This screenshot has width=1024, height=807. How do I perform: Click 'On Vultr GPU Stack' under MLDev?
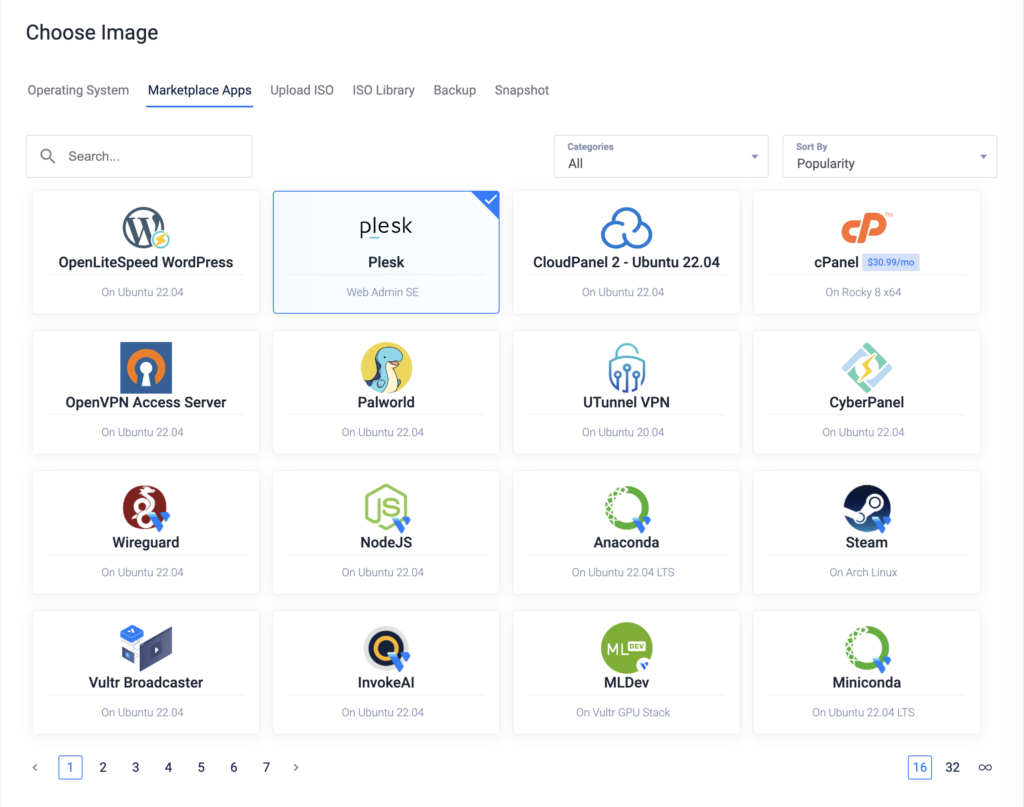coord(623,712)
